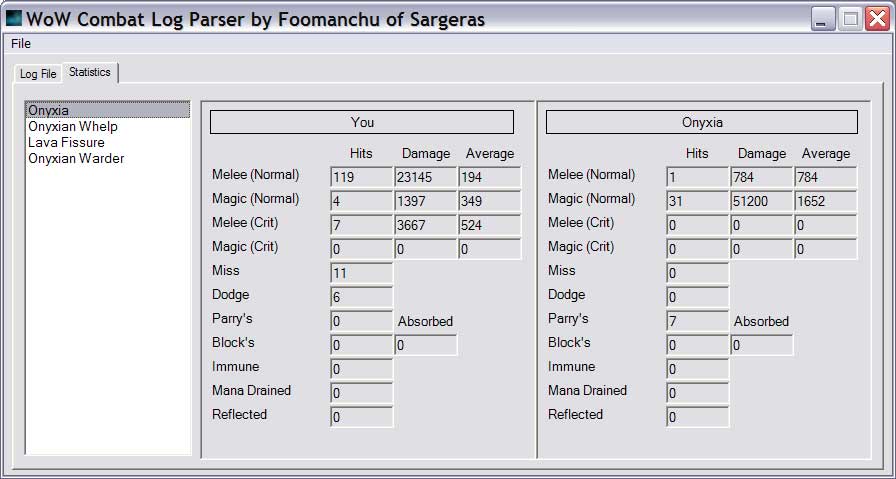Click You Reflected value field
This screenshot has width=896, height=479.
[x=362, y=417]
